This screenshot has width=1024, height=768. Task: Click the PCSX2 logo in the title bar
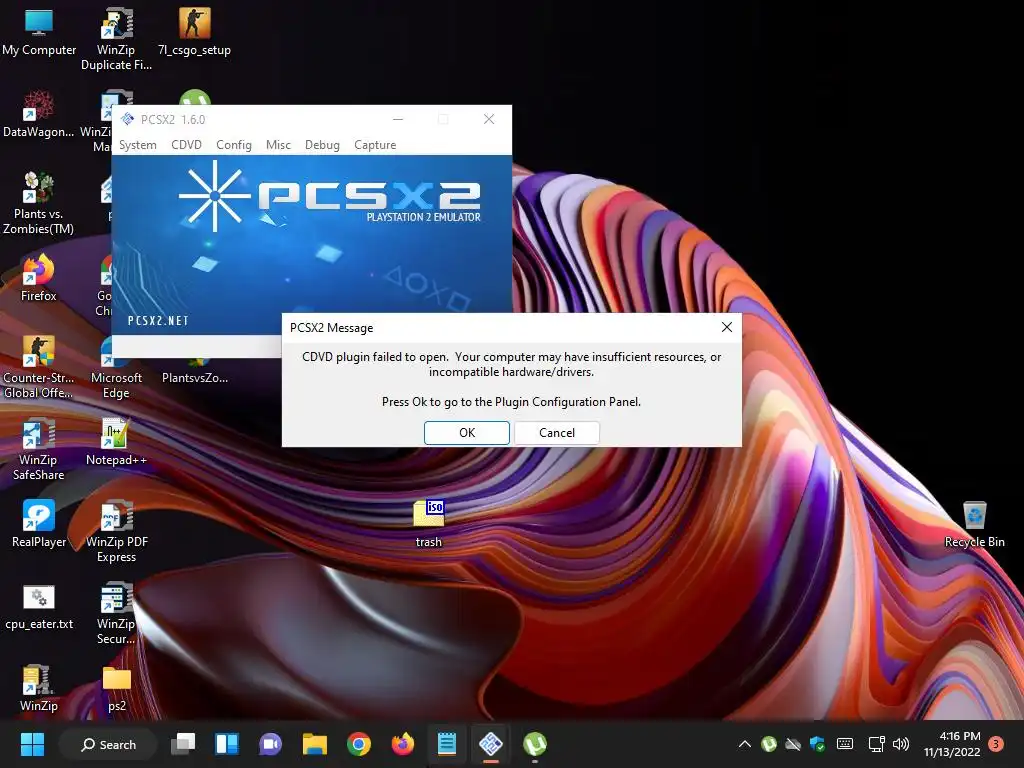[127, 119]
